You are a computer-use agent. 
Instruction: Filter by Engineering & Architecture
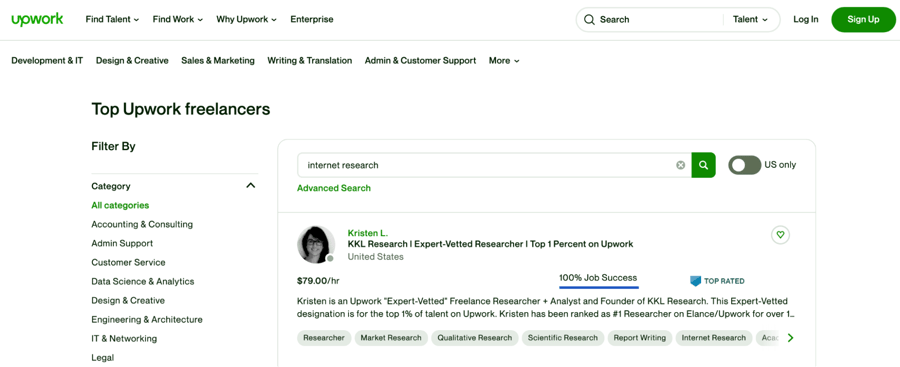(x=147, y=319)
